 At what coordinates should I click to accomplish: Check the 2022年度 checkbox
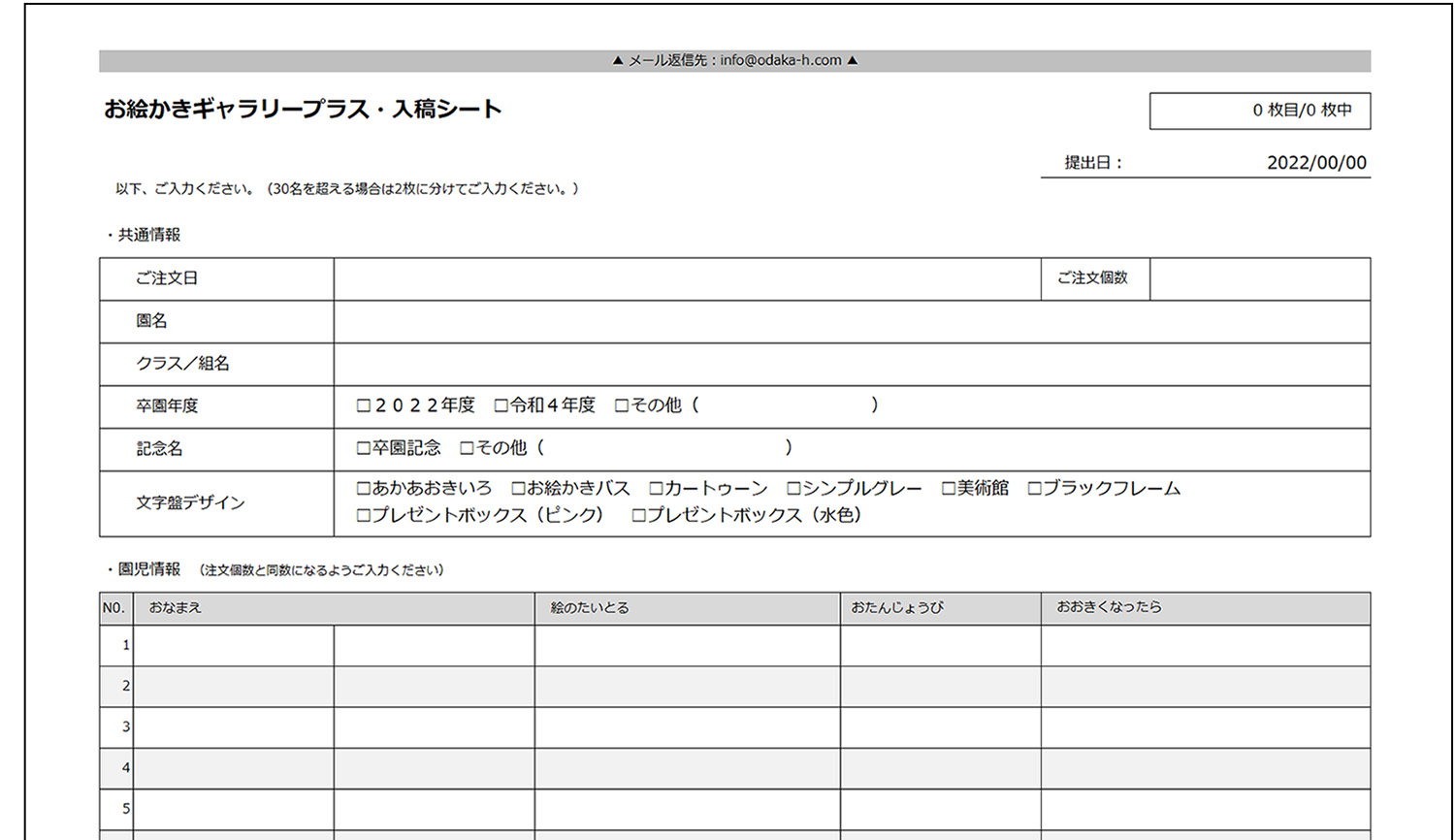pyautogui.click(x=364, y=405)
